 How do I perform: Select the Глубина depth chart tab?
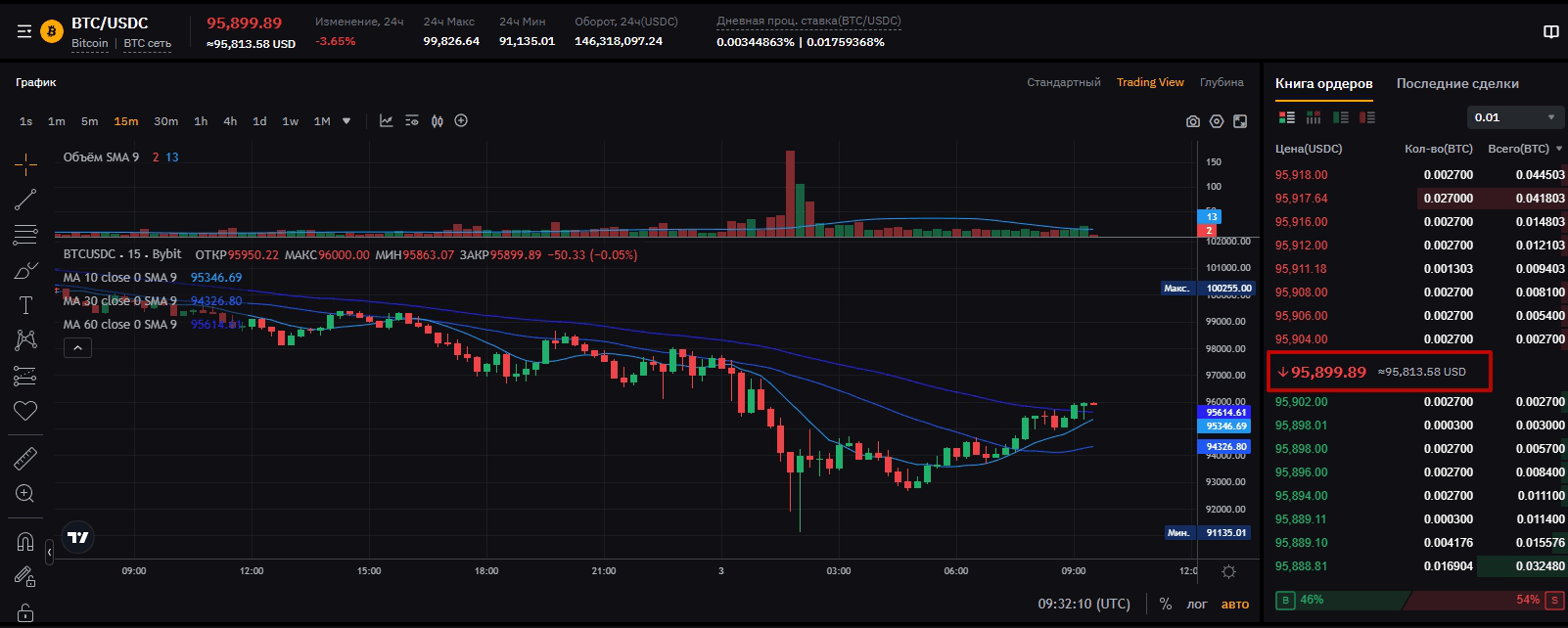coord(1222,82)
